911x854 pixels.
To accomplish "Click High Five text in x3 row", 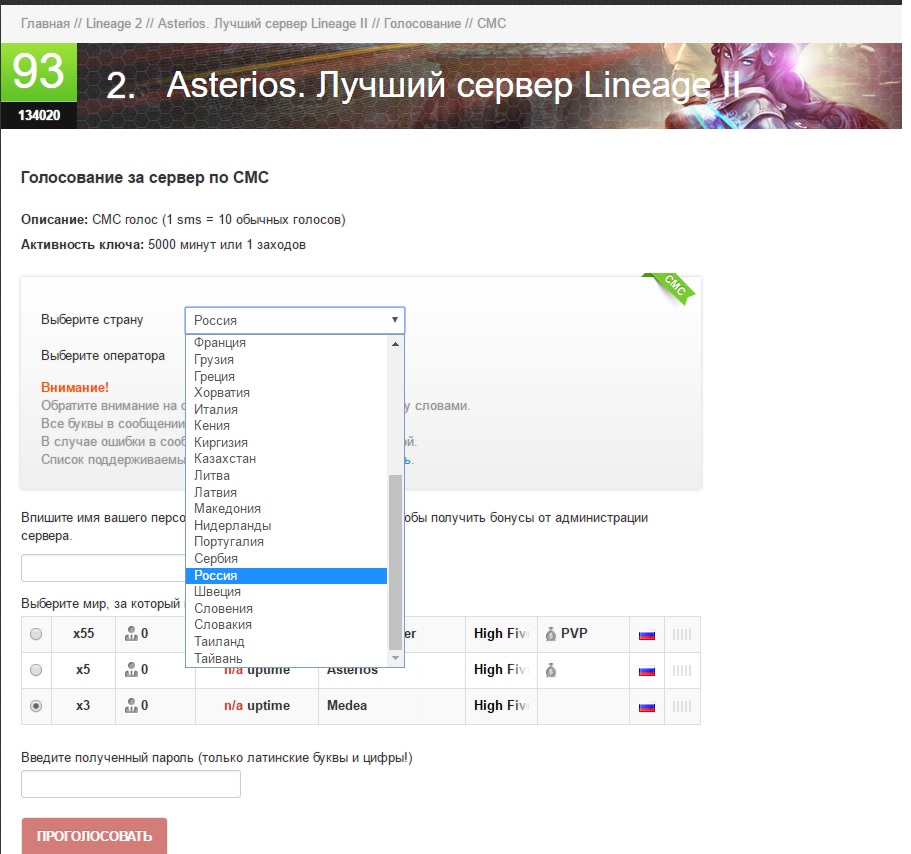I will [x=501, y=705].
